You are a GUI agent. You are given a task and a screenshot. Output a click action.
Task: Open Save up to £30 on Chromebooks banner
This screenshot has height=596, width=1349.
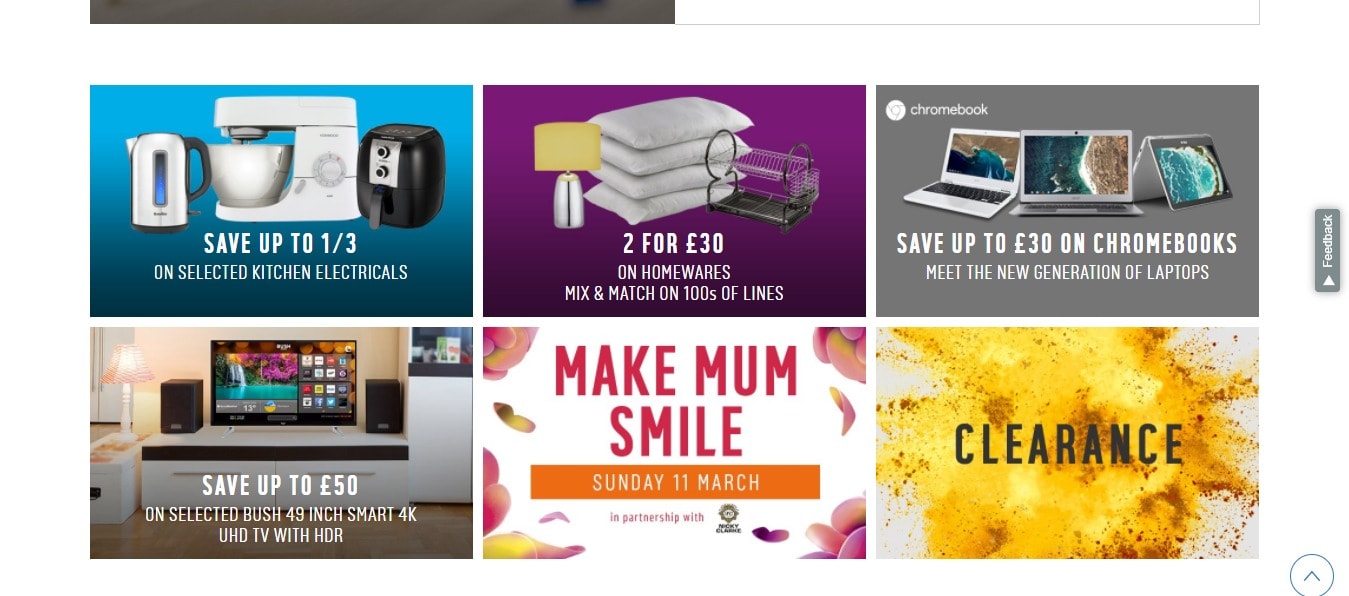tap(1067, 201)
